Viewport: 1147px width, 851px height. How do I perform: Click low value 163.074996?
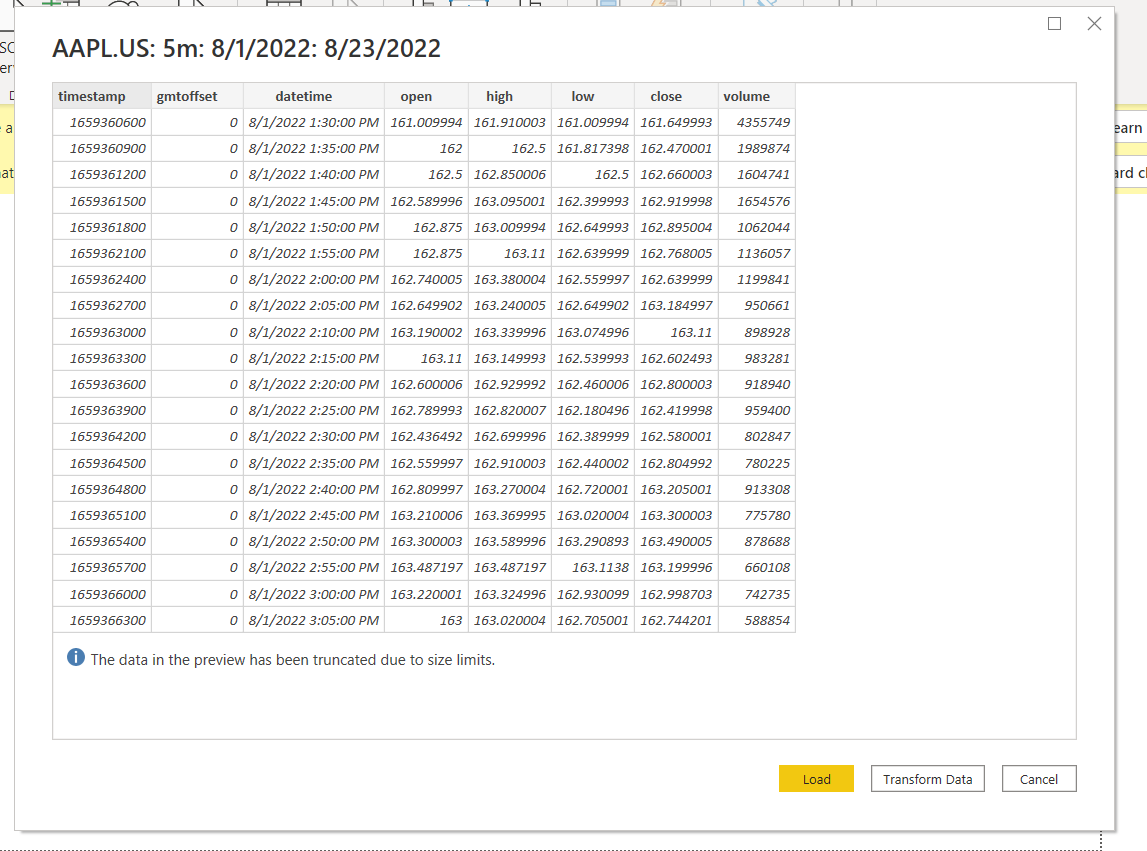coord(593,332)
